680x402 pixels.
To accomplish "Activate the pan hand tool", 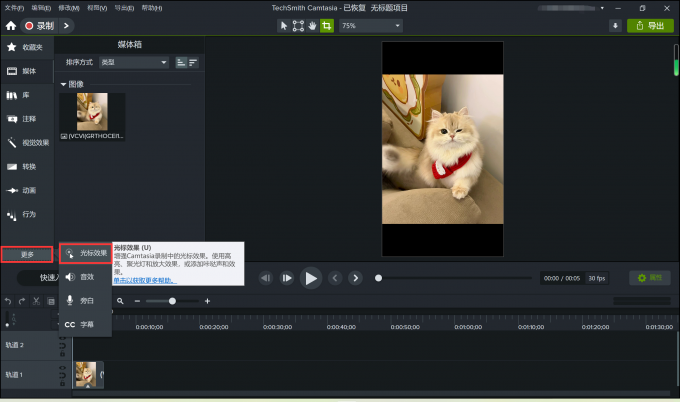I will coord(312,25).
